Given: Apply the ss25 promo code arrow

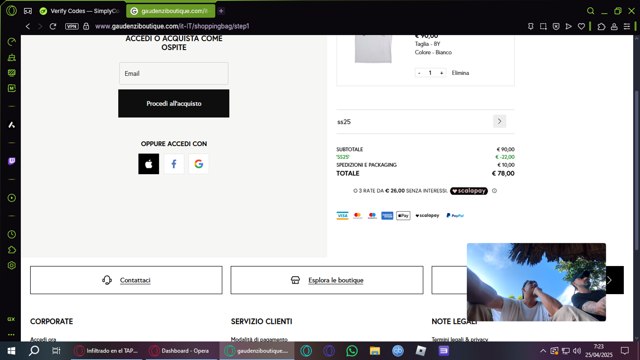Looking at the screenshot, I should click(x=499, y=121).
